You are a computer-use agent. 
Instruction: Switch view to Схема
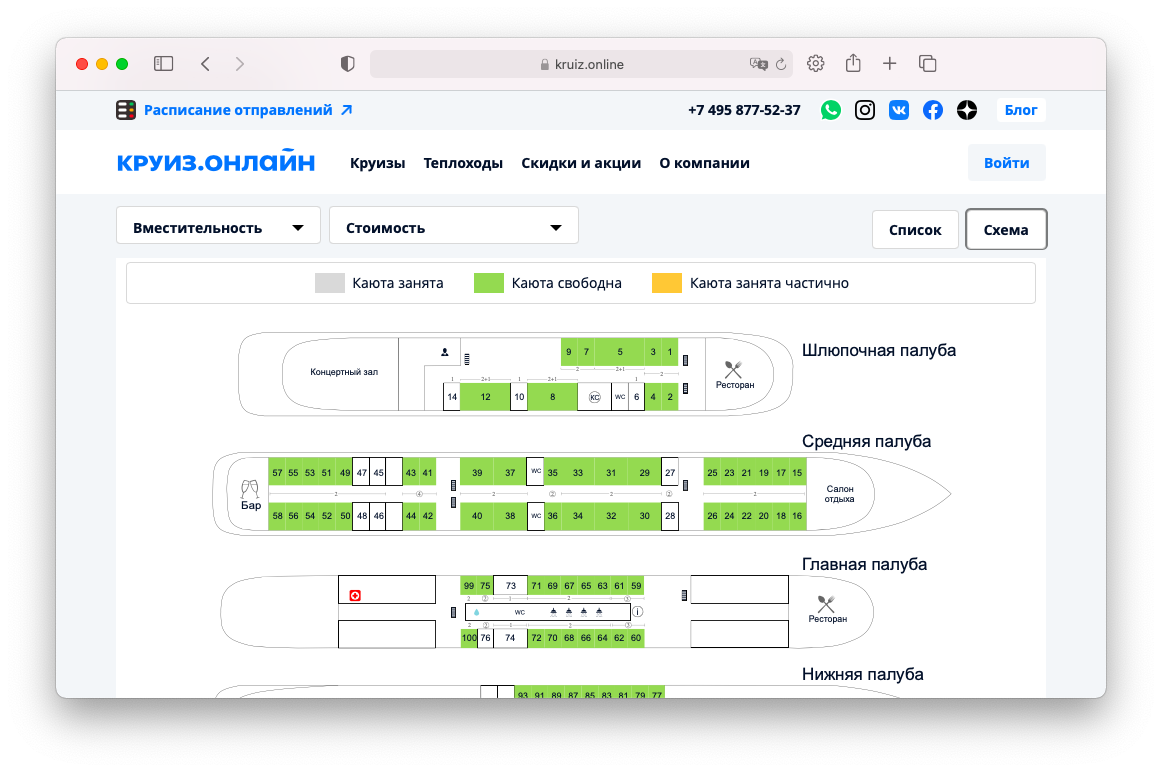1005,229
